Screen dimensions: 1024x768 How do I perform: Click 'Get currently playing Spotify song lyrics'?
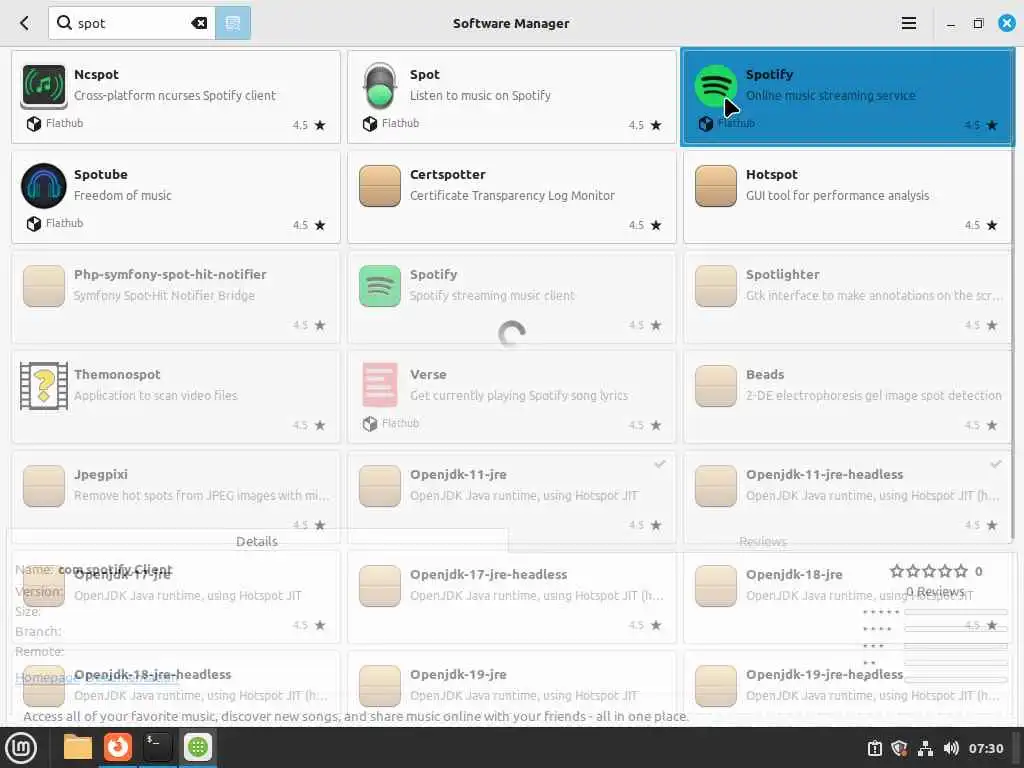[x=519, y=395]
